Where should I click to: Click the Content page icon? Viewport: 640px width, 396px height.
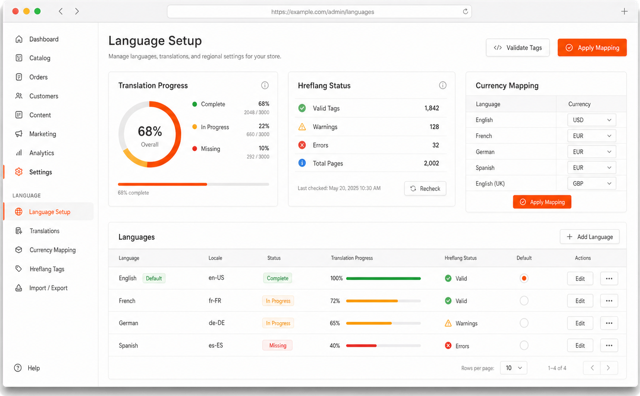point(19,115)
